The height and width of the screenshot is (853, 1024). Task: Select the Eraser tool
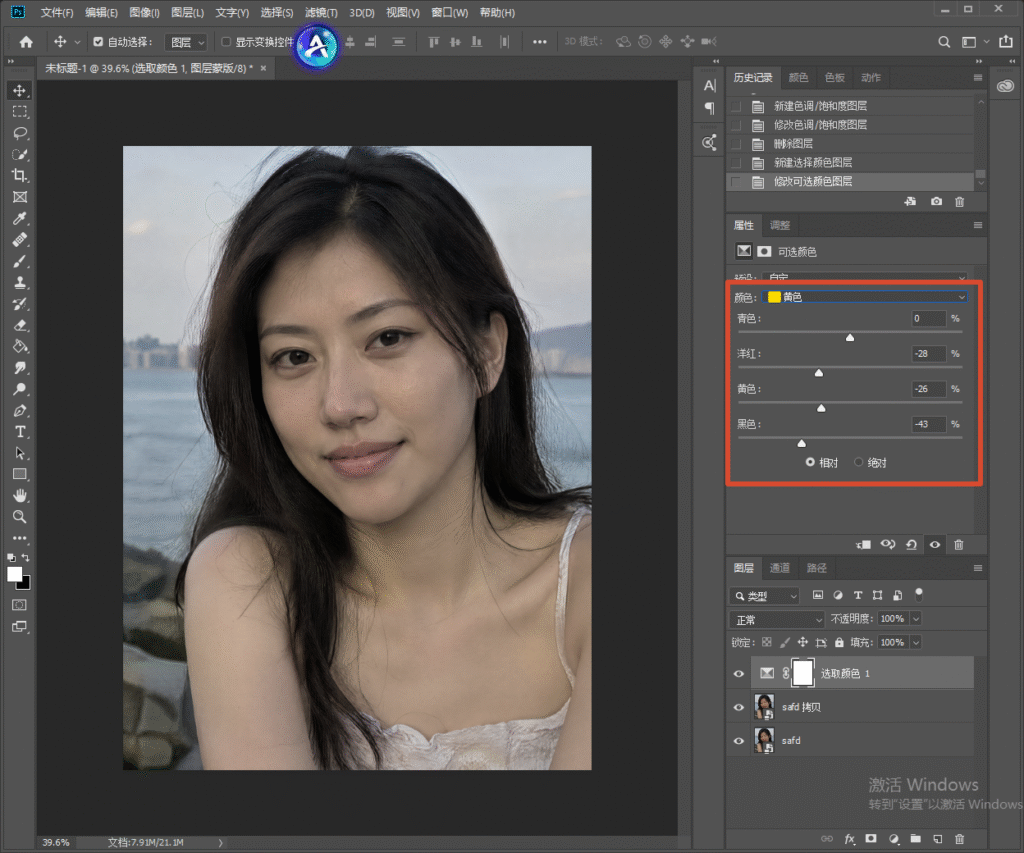(20, 325)
